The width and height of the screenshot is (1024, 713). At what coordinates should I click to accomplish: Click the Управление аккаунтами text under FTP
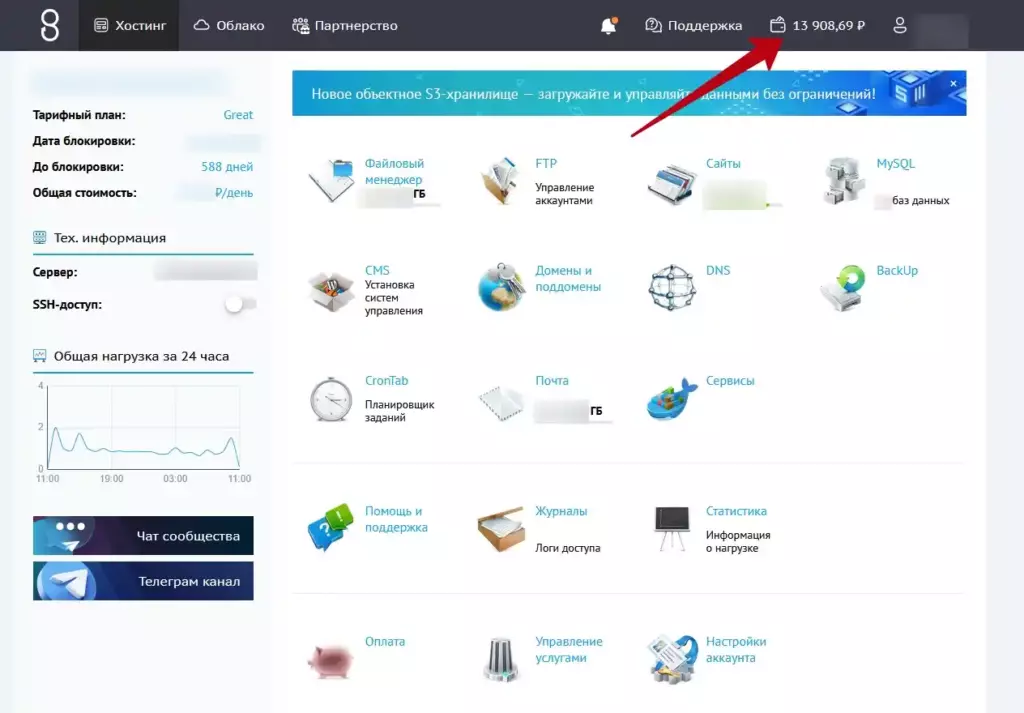click(564, 194)
